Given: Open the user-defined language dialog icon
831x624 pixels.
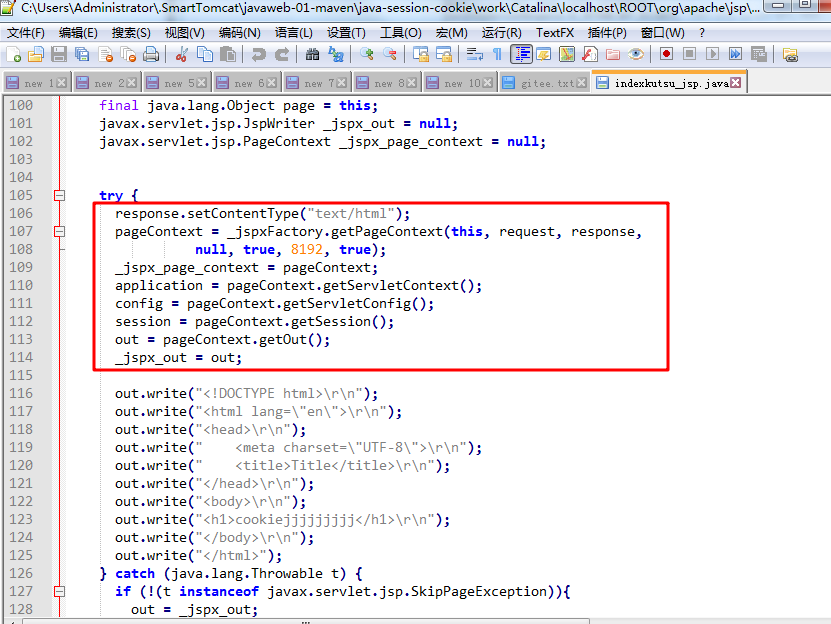Looking at the screenshot, I should pos(544,55).
